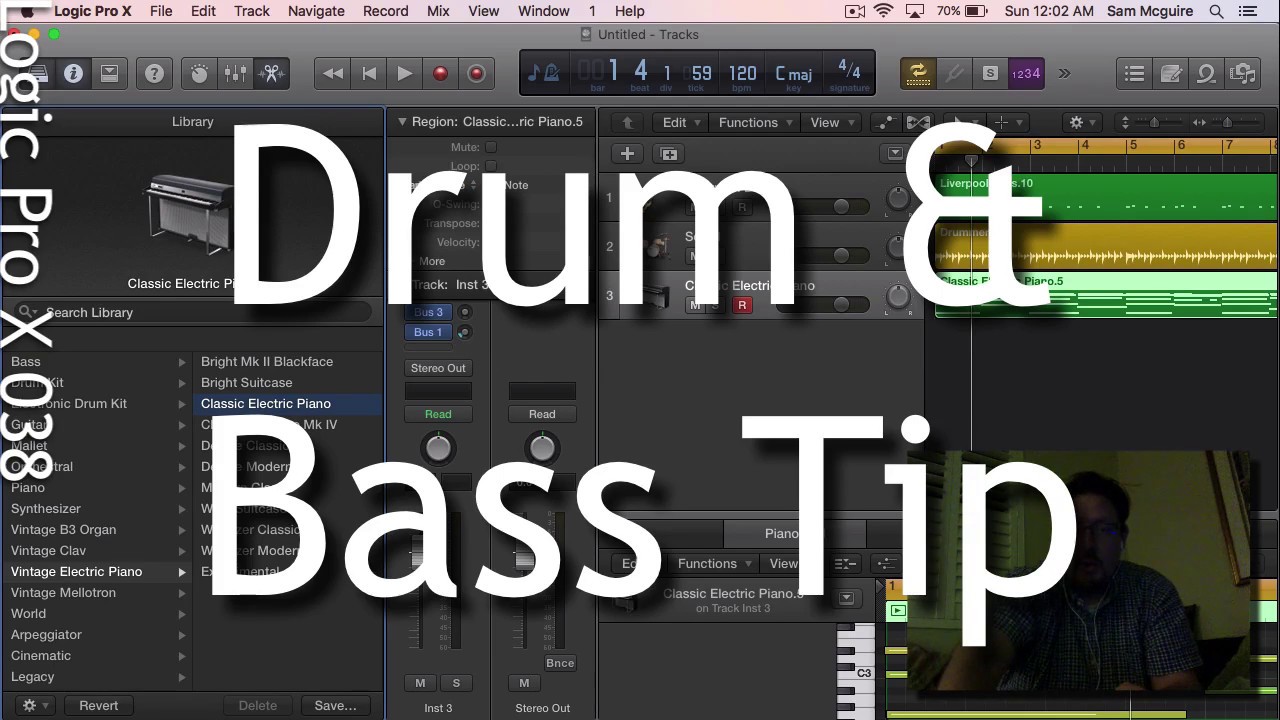The height and width of the screenshot is (720, 1280).
Task: Click the tracks area up-arrow hierarchy button
Action: (627, 122)
